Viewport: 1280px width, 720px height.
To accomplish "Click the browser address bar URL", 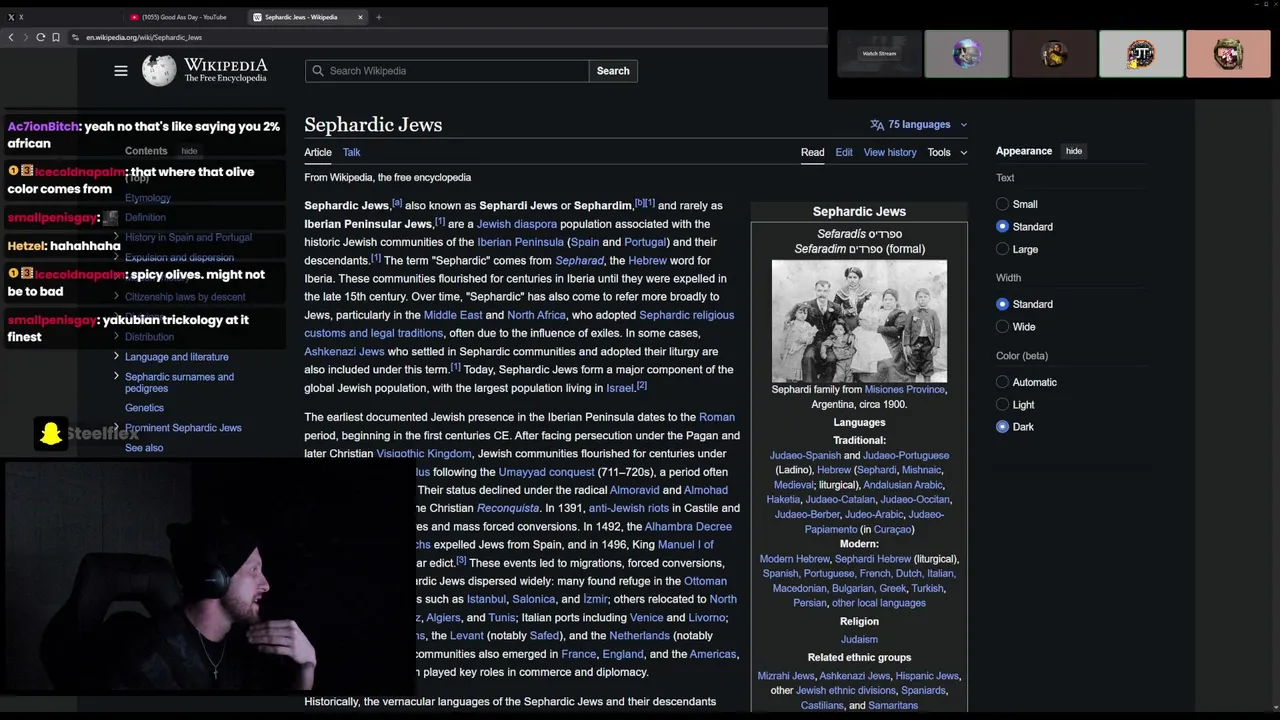I will pos(144,37).
